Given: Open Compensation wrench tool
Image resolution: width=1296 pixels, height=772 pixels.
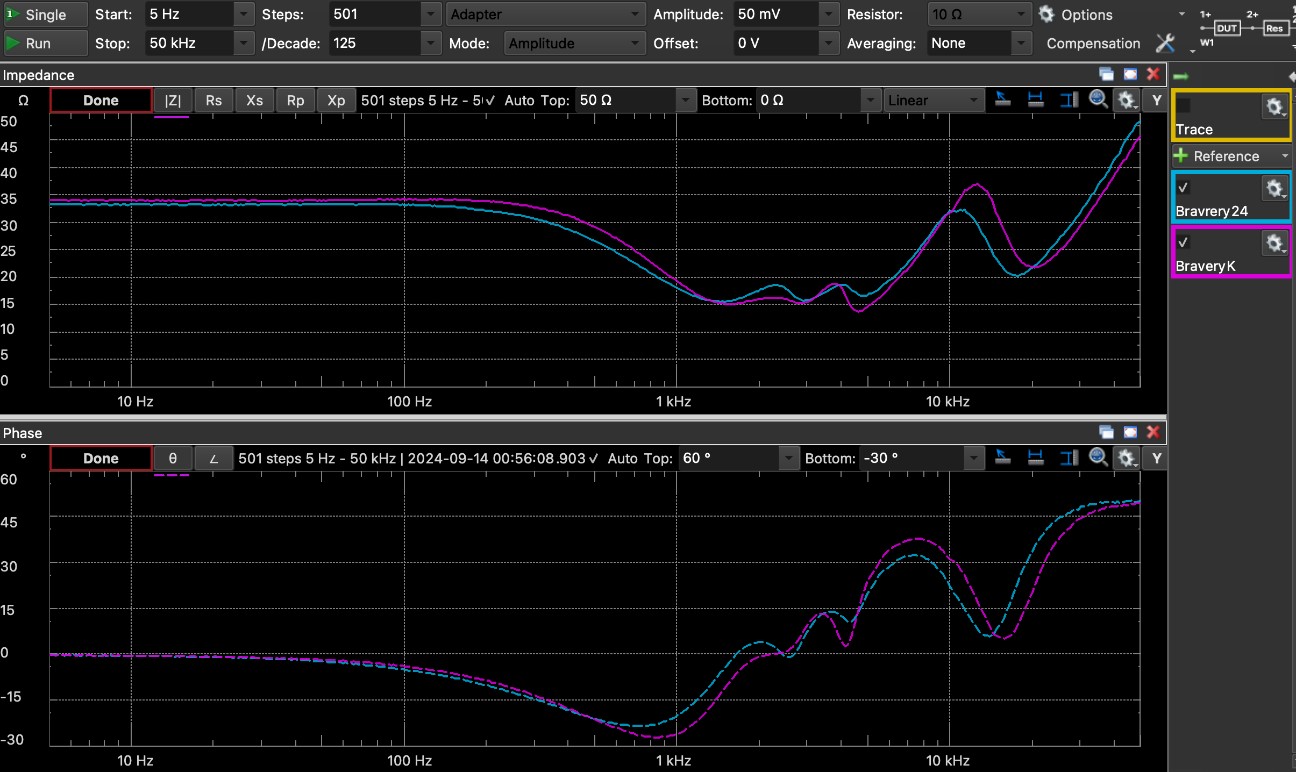Looking at the screenshot, I should point(1165,43).
